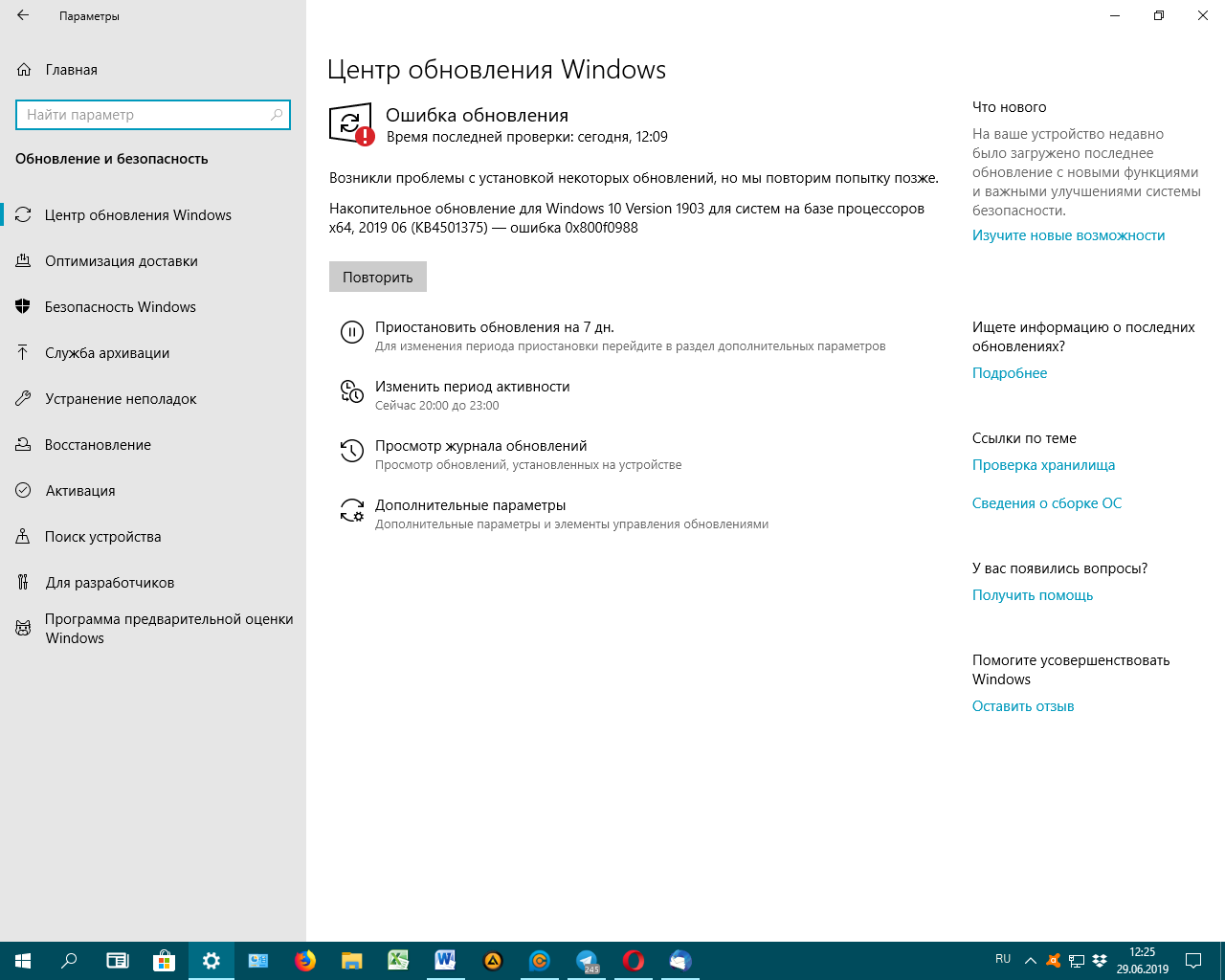Open taskbar search magnifier
Image resolution: width=1225 pixels, height=980 pixels.
69,961
